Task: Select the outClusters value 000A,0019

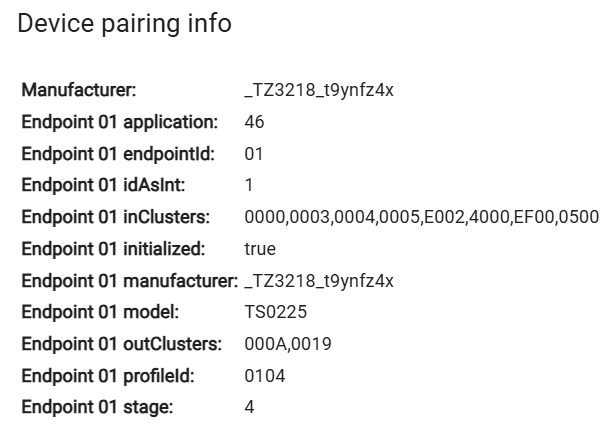Action: pos(288,344)
